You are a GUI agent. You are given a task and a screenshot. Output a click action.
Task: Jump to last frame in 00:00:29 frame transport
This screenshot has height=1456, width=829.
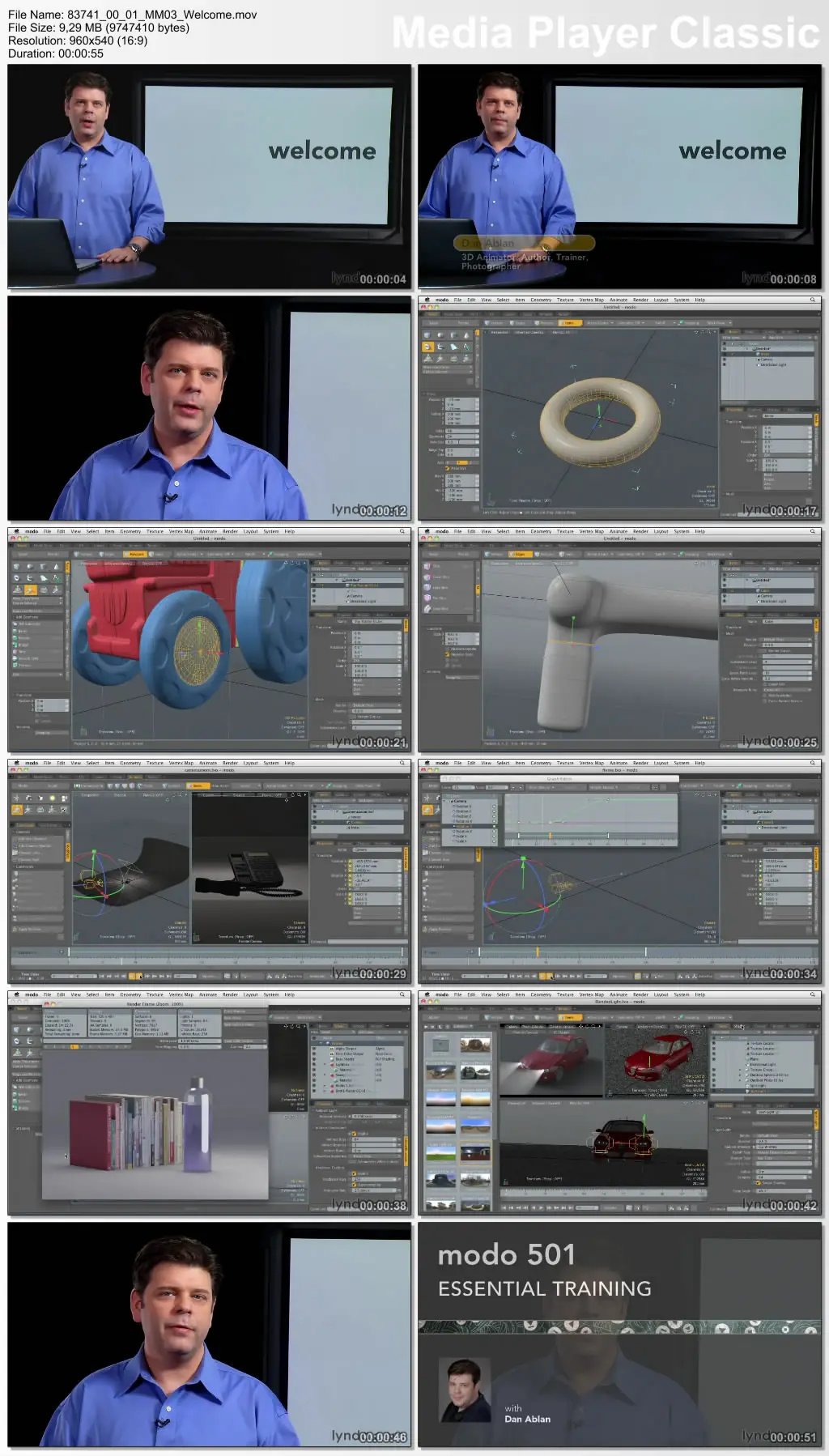pyautogui.click(x=170, y=977)
